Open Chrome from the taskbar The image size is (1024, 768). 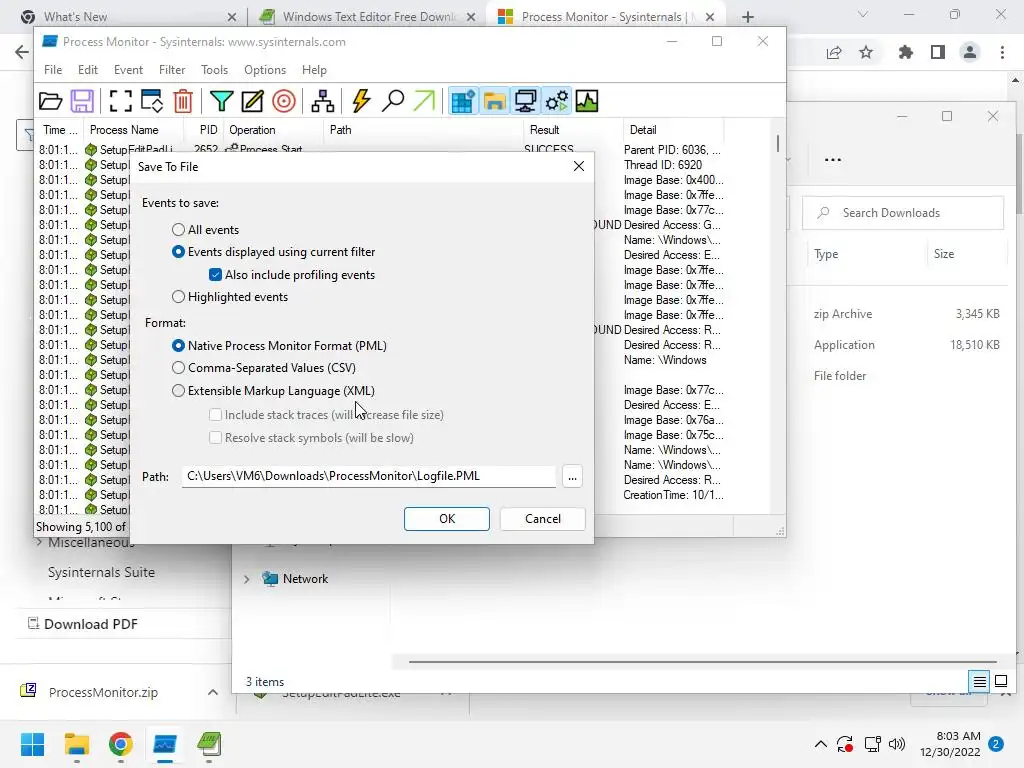coord(120,744)
